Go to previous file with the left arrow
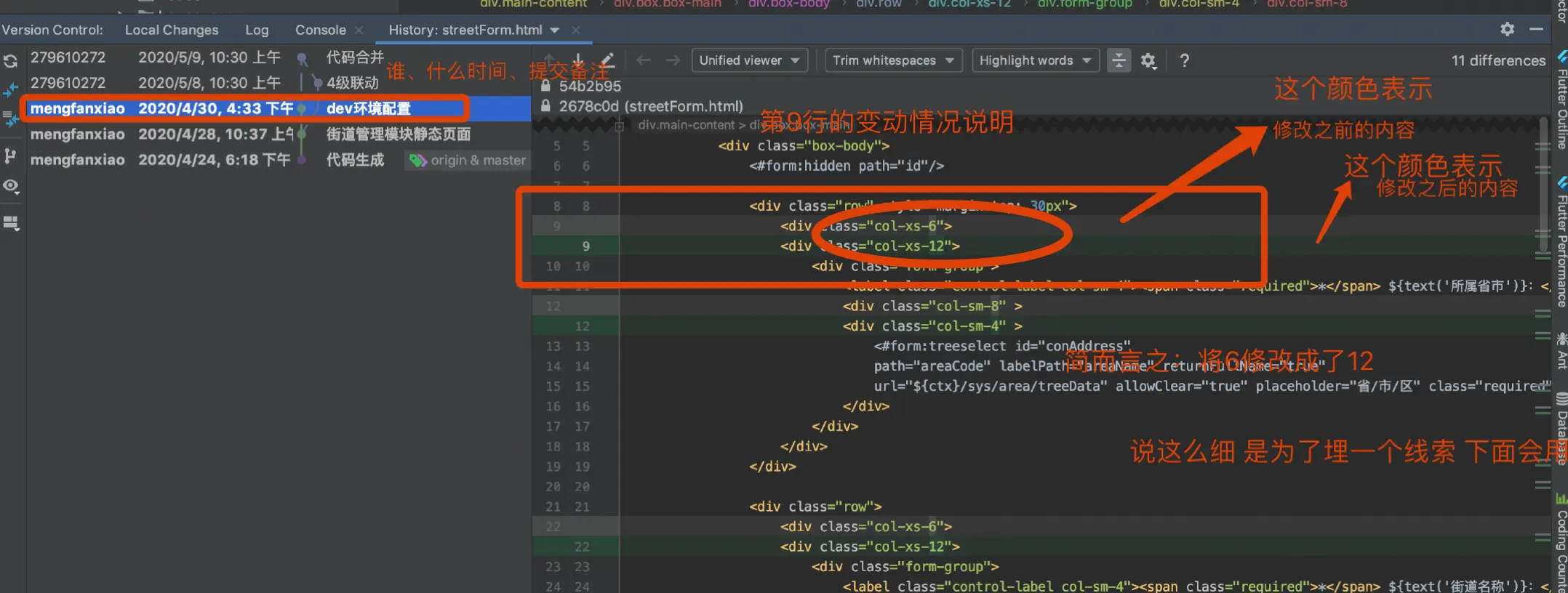 click(644, 60)
